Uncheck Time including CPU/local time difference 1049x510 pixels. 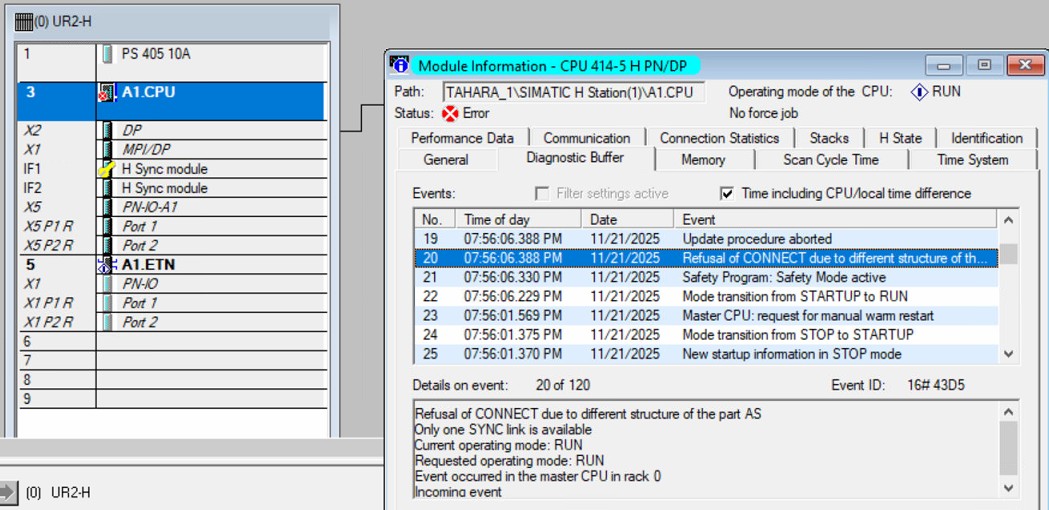pos(728,193)
